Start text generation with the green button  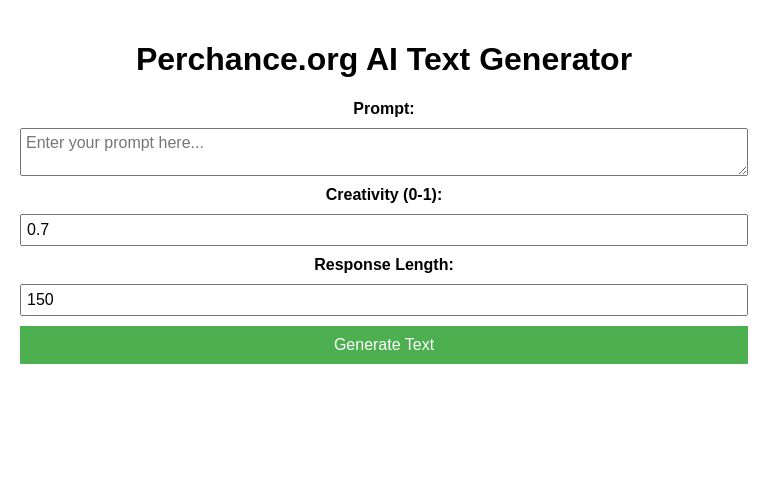click(x=384, y=345)
